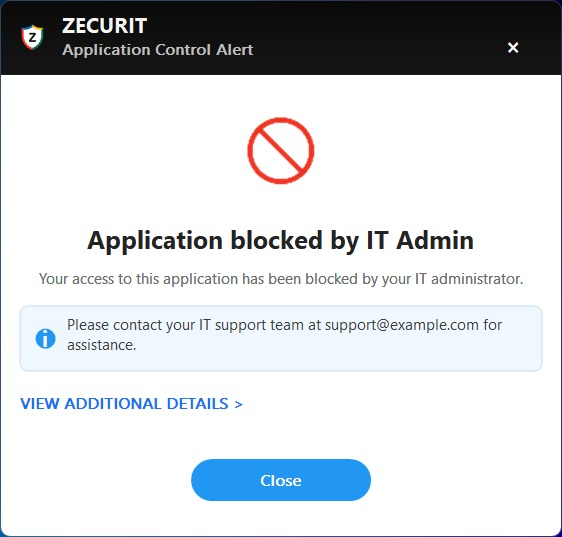Click the support@example.com email address
The image size is (562, 537).
(402, 325)
